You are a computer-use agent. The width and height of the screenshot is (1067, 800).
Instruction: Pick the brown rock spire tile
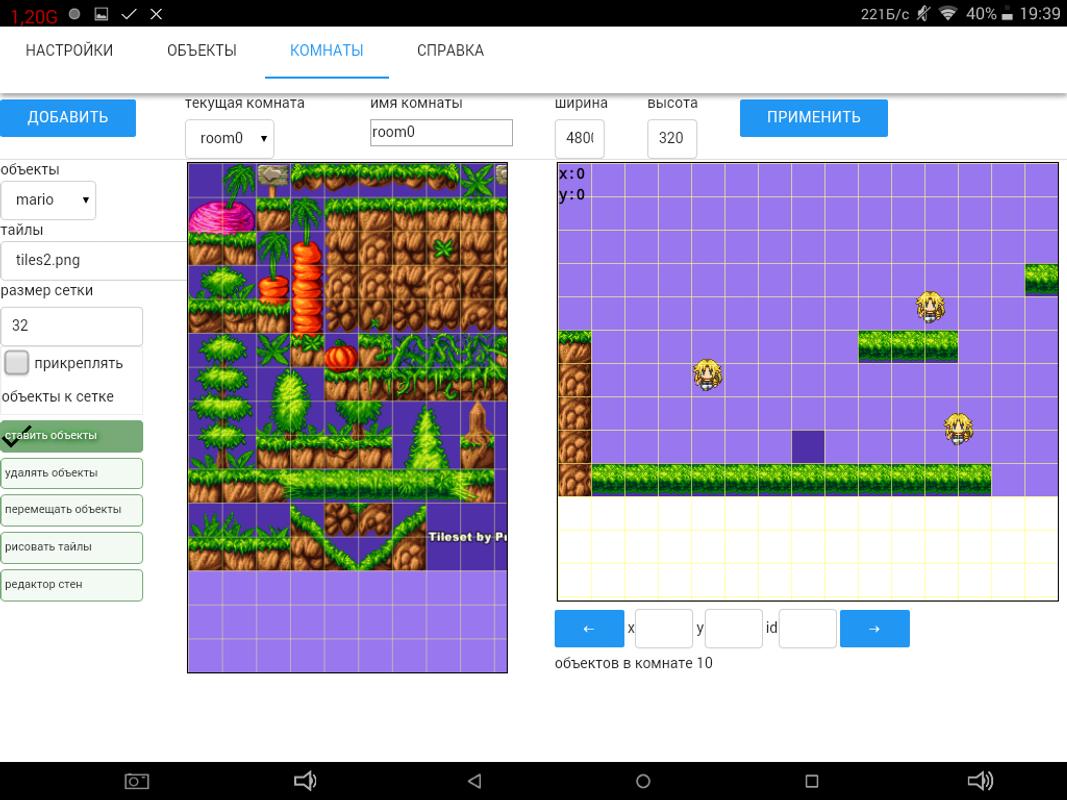click(477, 435)
